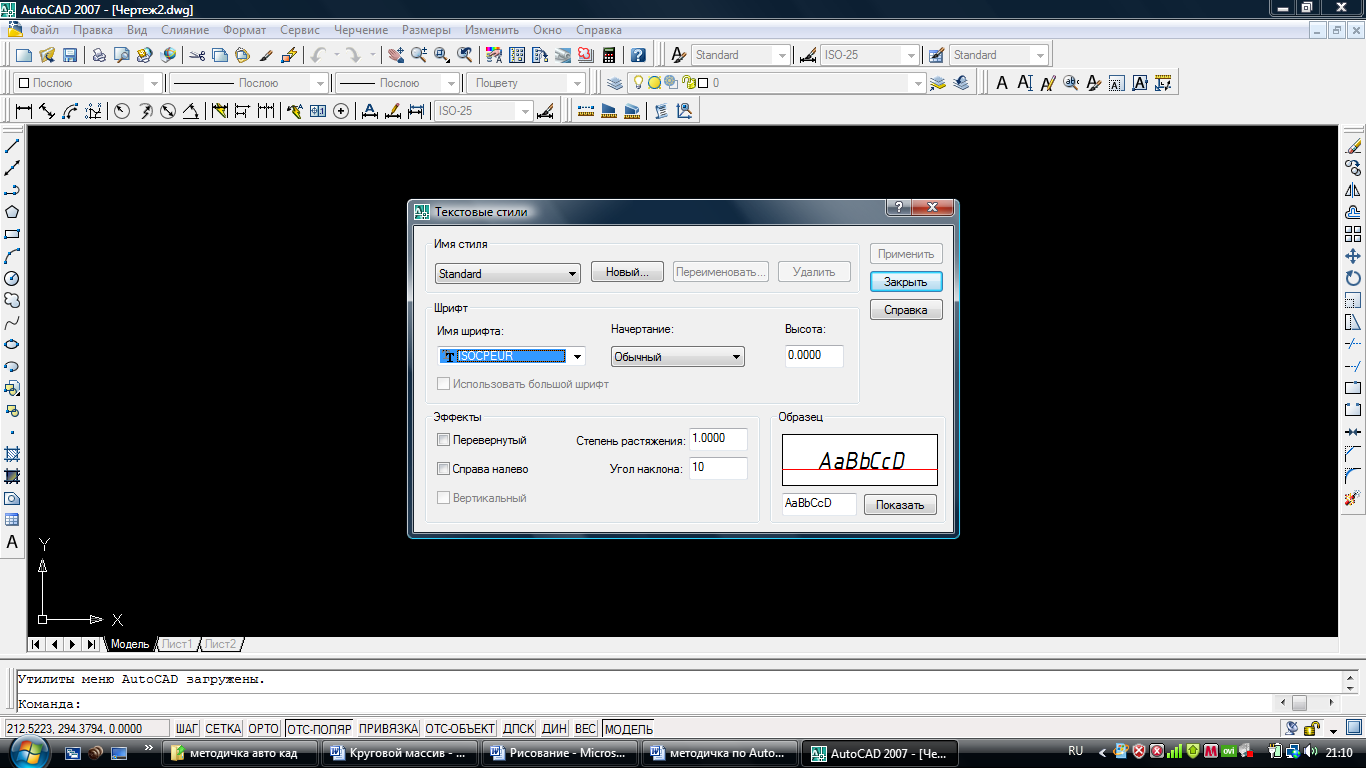Image resolution: width=1366 pixels, height=768 pixels.
Task: Open the Размеры menu
Action: [426, 30]
